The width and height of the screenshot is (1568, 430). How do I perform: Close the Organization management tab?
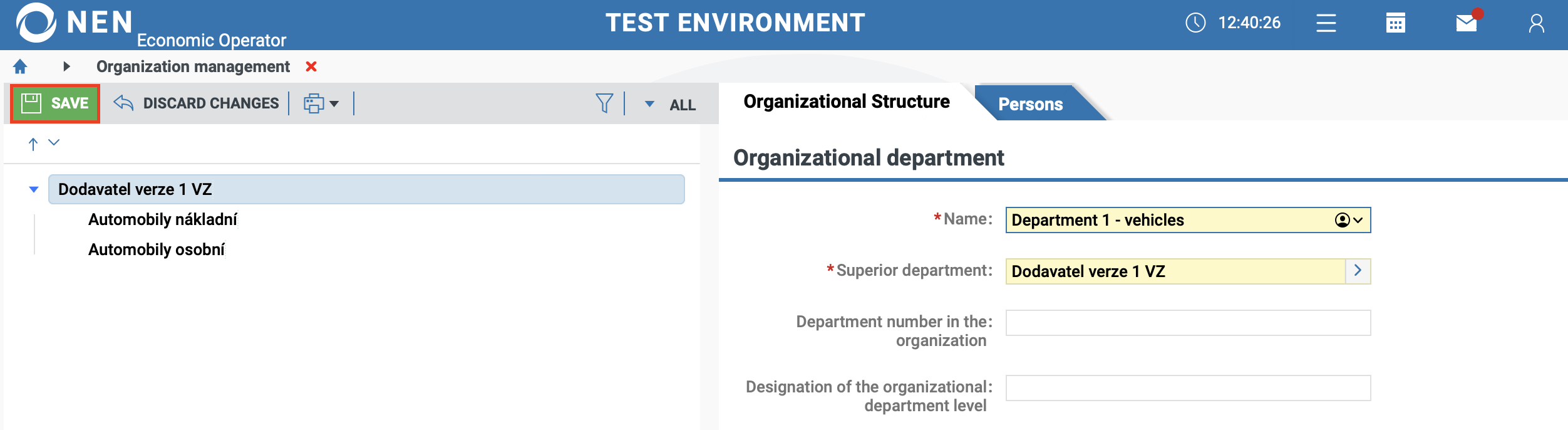(x=311, y=66)
